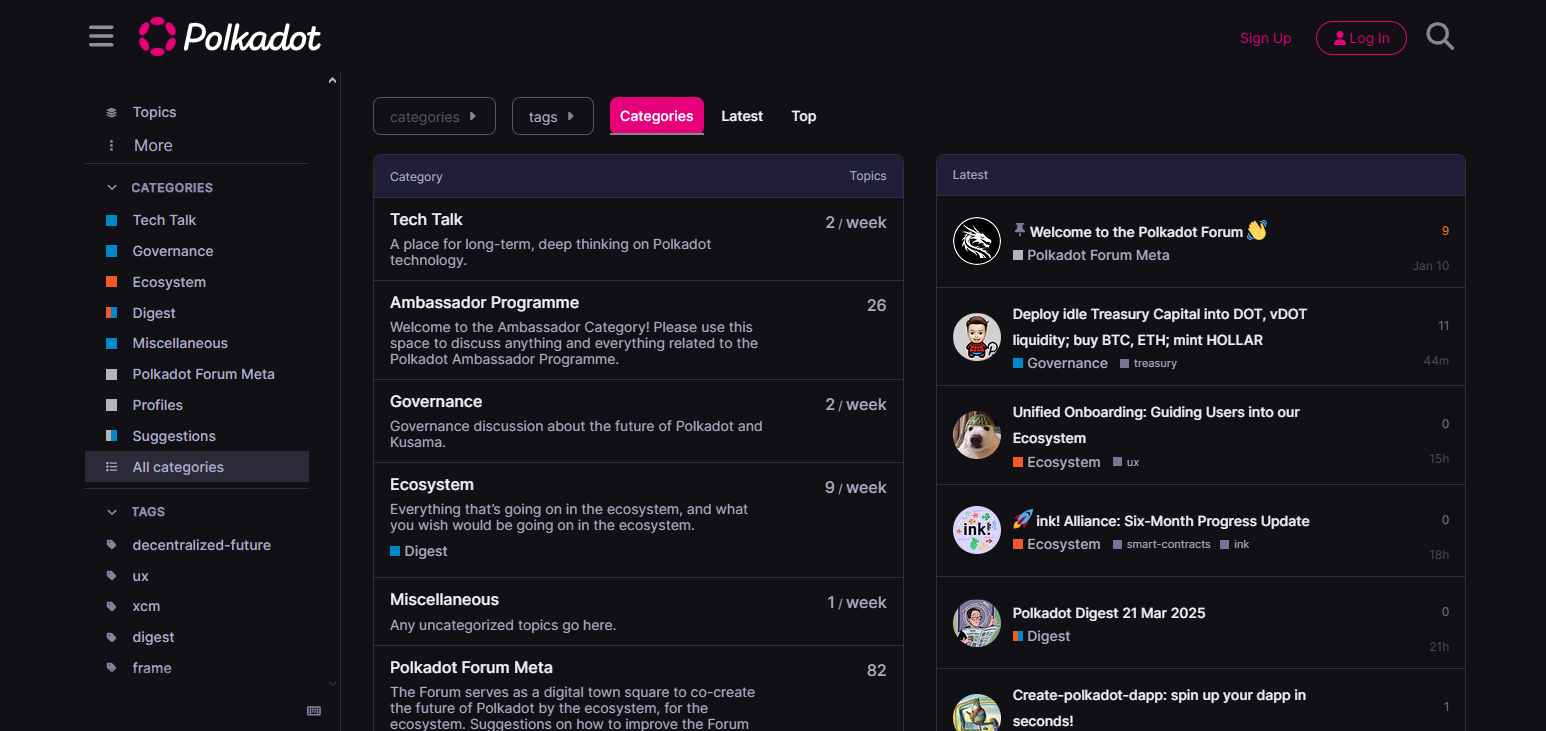1546x731 pixels.
Task: Click the Sign Up link
Action: [x=1266, y=38]
